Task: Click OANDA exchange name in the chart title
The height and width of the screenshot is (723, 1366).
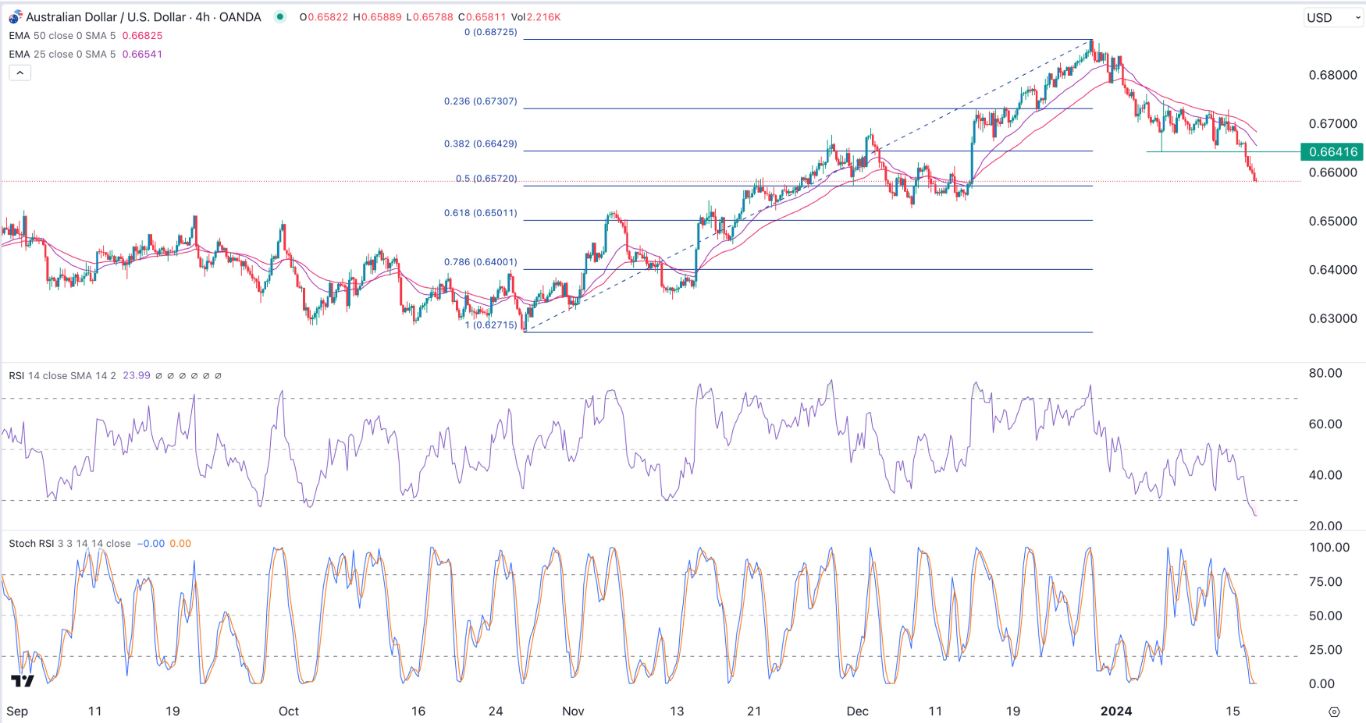Action: [239, 17]
